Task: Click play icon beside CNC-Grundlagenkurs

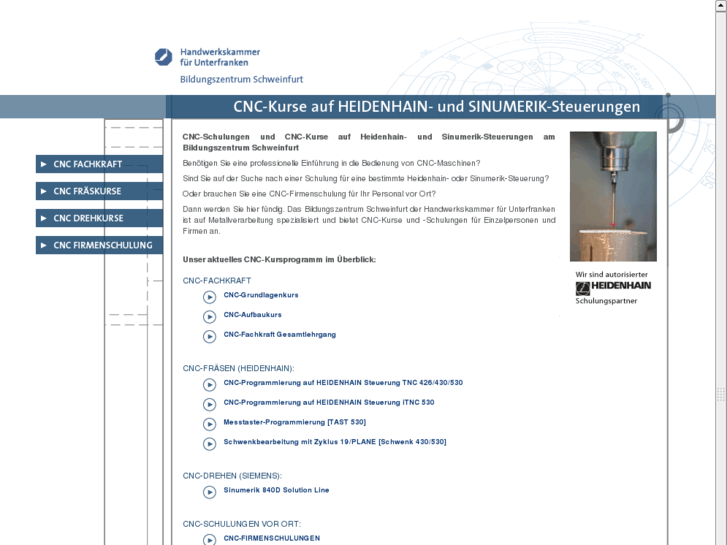Action: pos(210,297)
